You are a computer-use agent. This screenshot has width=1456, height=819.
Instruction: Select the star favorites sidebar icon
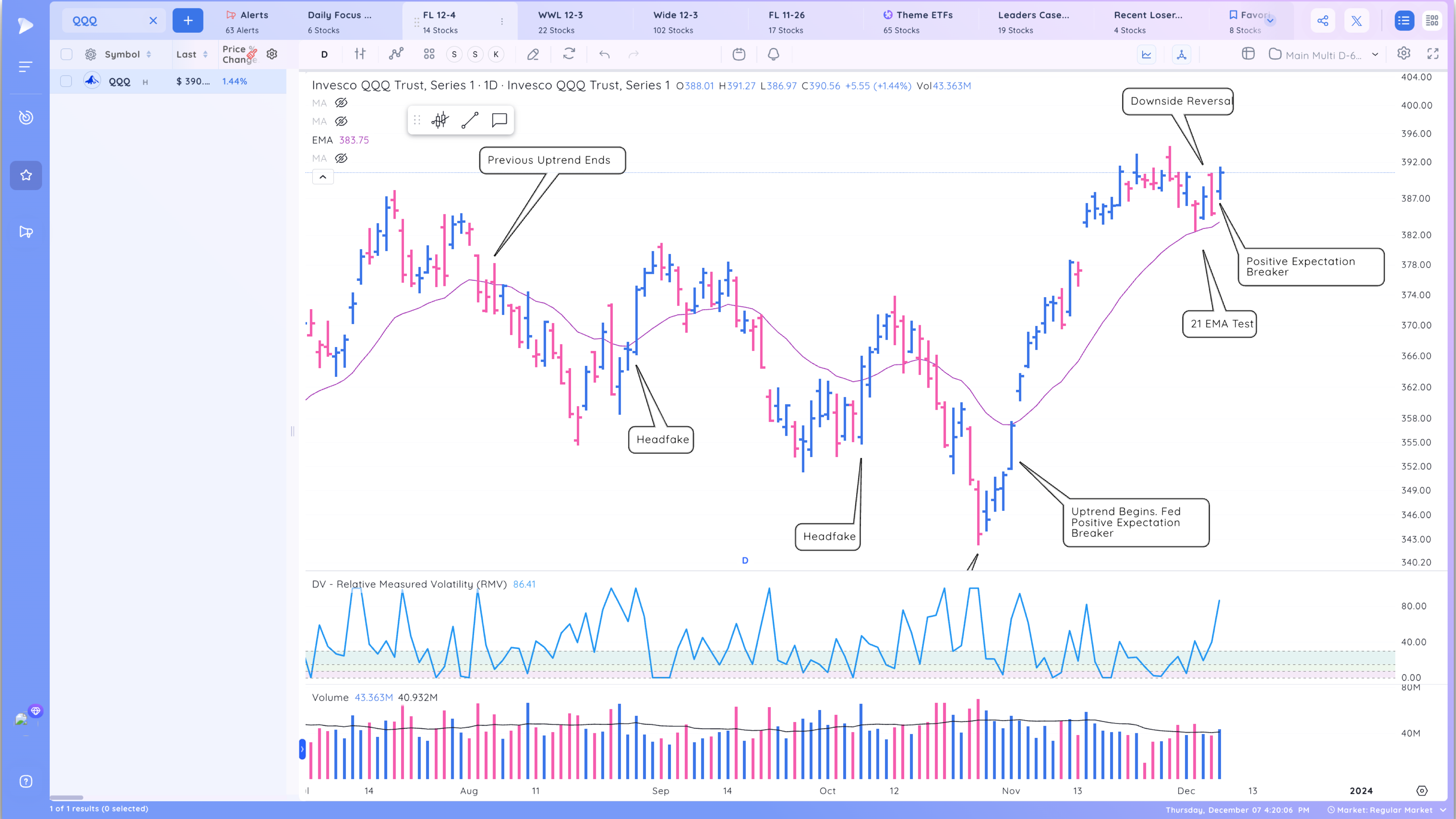click(x=25, y=175)
